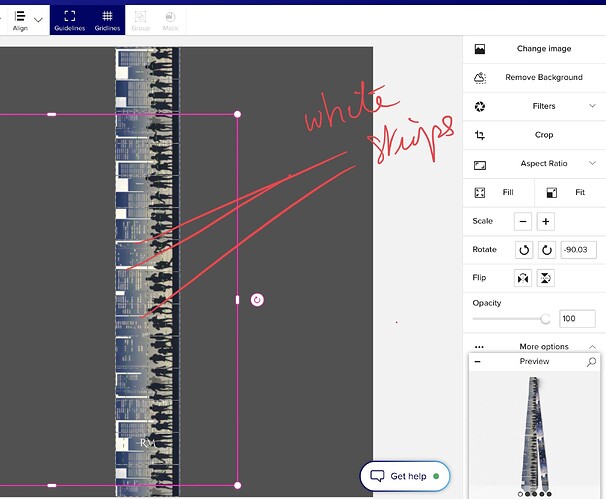Click the Aspect Ratio icon
The image size is (606, 499).
click(480, 165)
